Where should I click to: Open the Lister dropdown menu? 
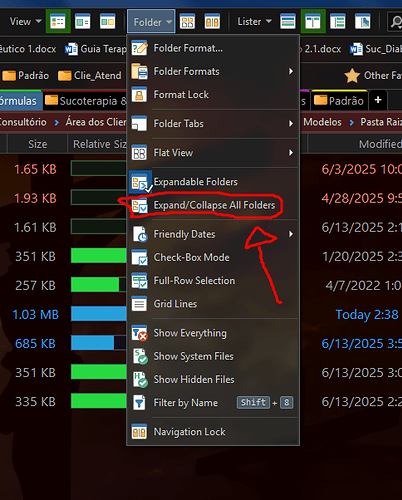coord(254,22)
